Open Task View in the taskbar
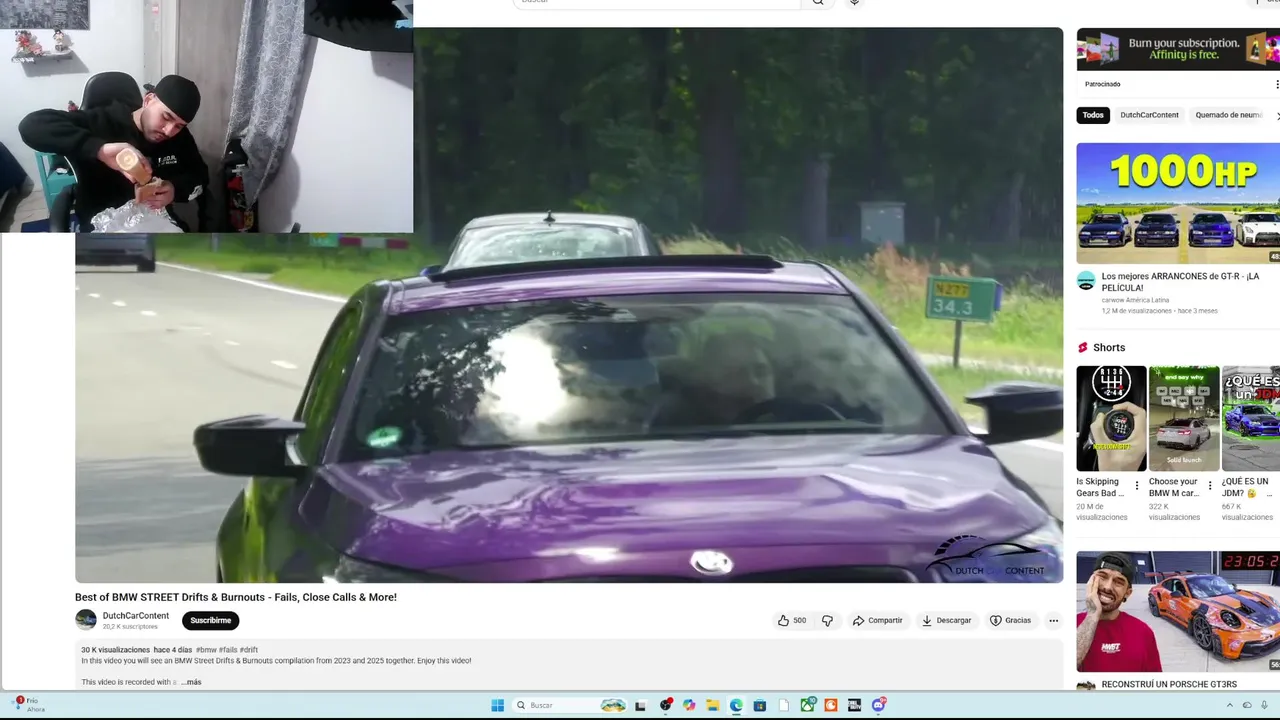This screenshot has width=1280, height=720. (x=640, y=705)
